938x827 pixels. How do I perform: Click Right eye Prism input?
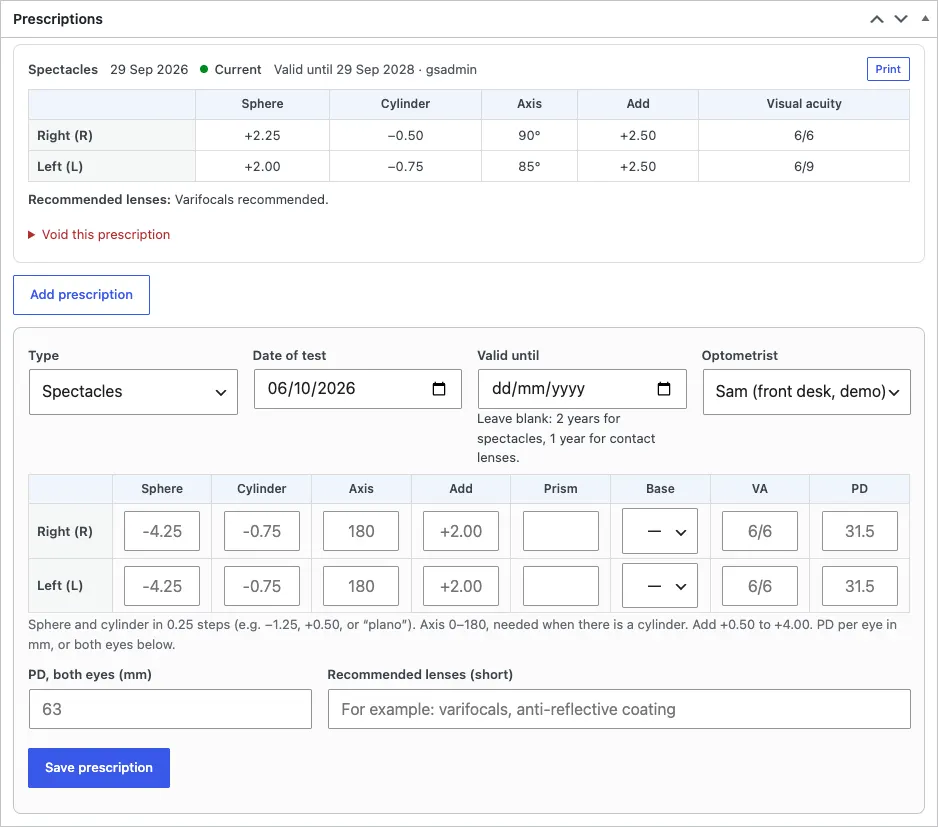(x=561, y=531)
